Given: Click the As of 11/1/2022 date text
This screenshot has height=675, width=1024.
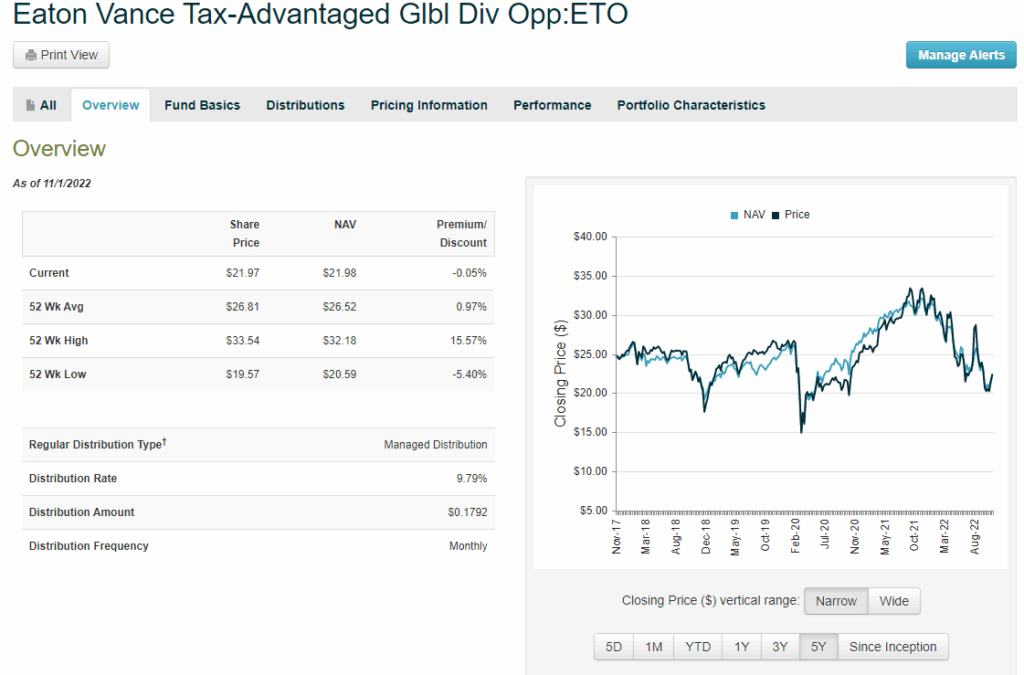Looking at the screenshot, I should pos(52,183).
